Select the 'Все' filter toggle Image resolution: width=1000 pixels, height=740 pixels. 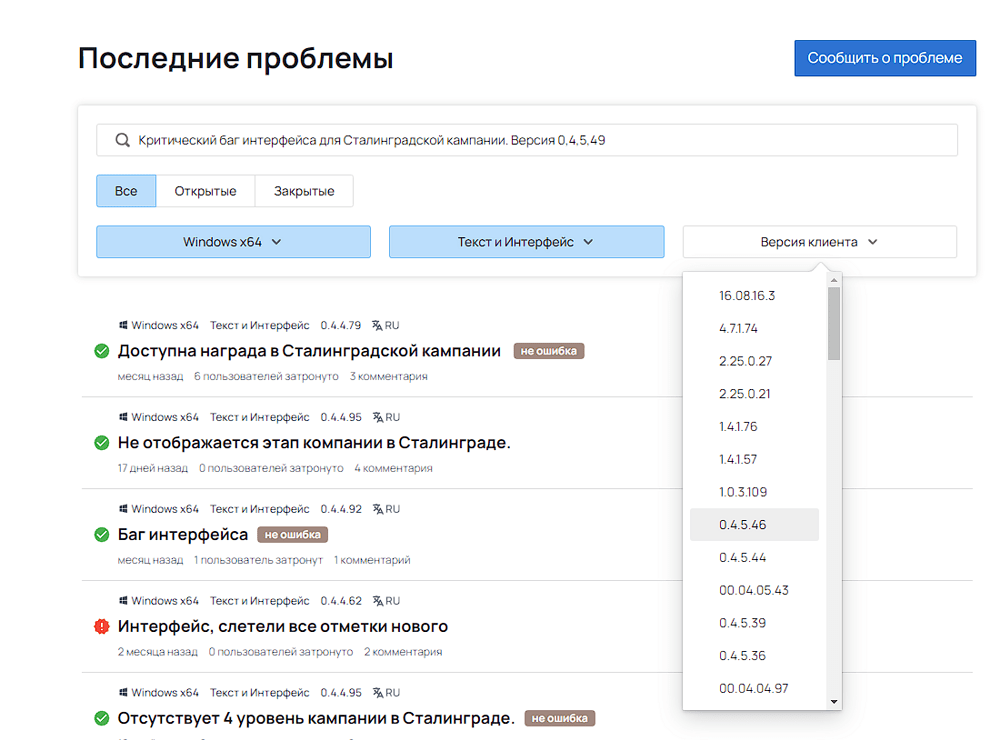click(126, 191)
